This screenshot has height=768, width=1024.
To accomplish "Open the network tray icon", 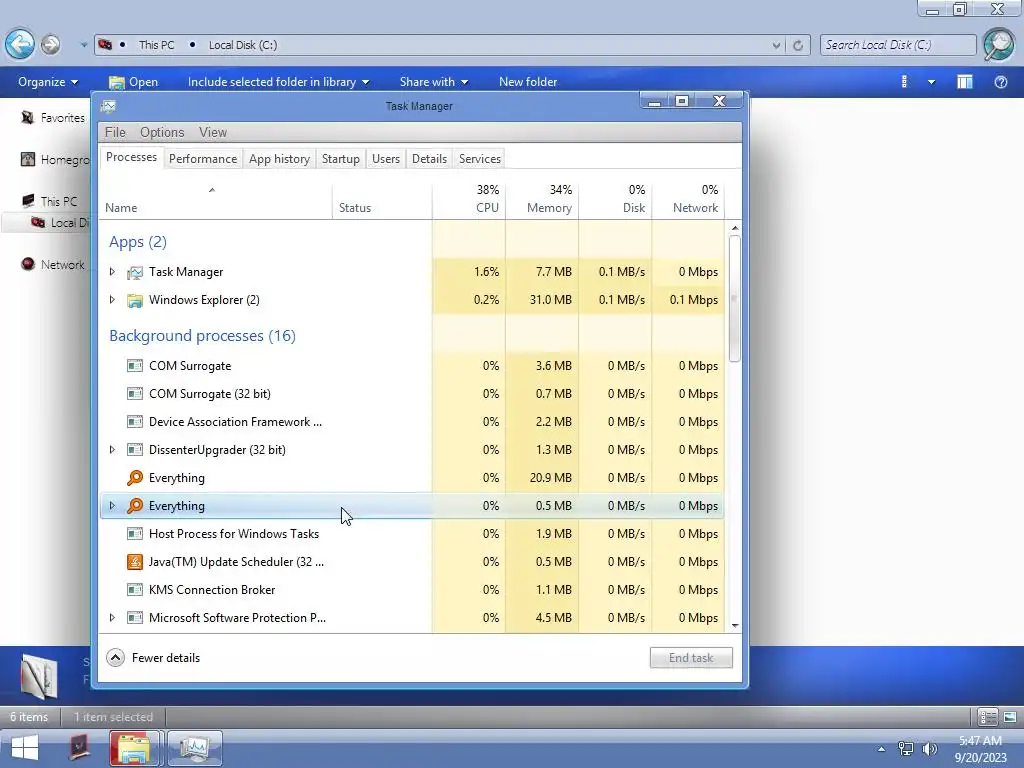I will 906,749.
